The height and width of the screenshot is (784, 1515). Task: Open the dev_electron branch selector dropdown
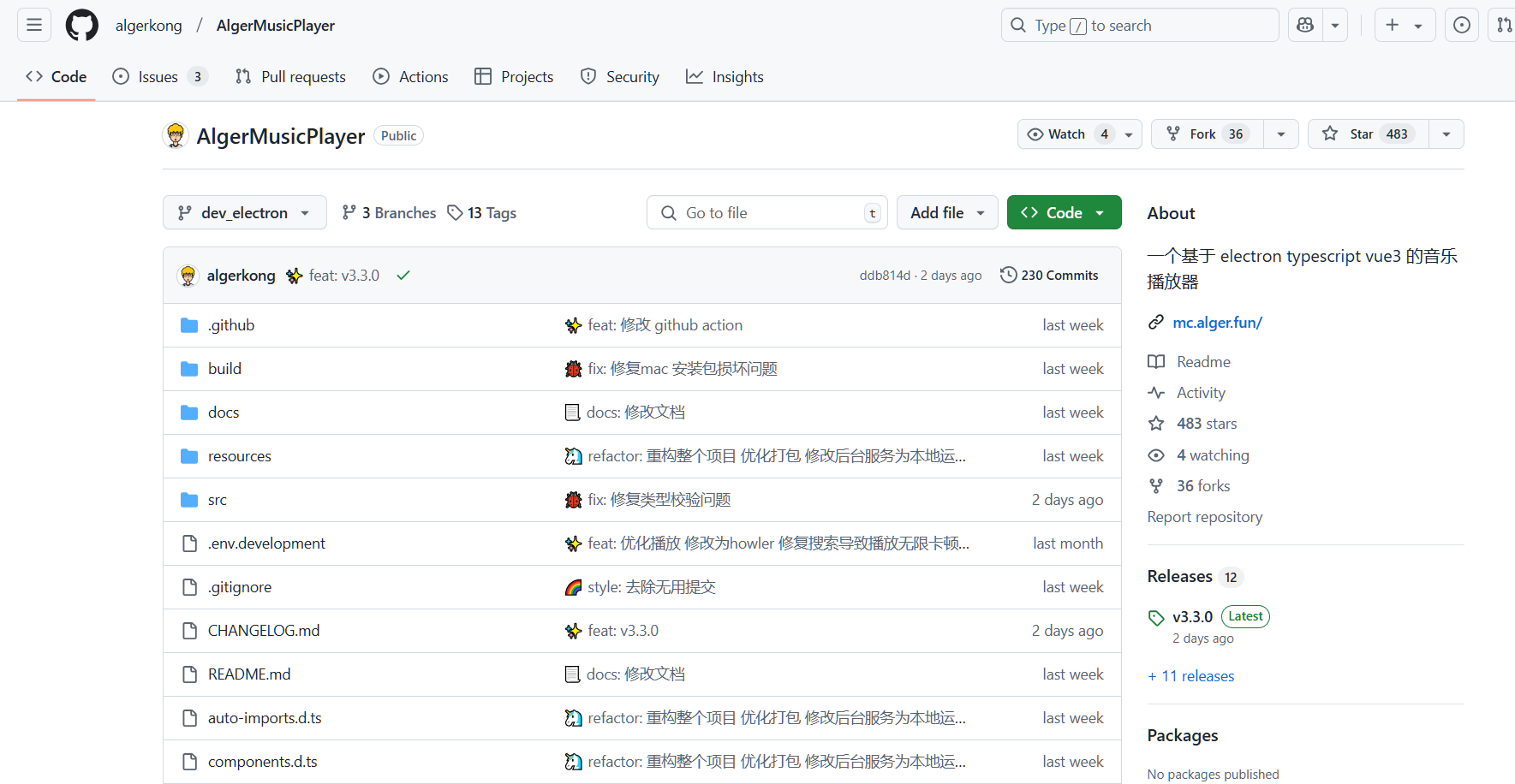[x=244, y=212]
